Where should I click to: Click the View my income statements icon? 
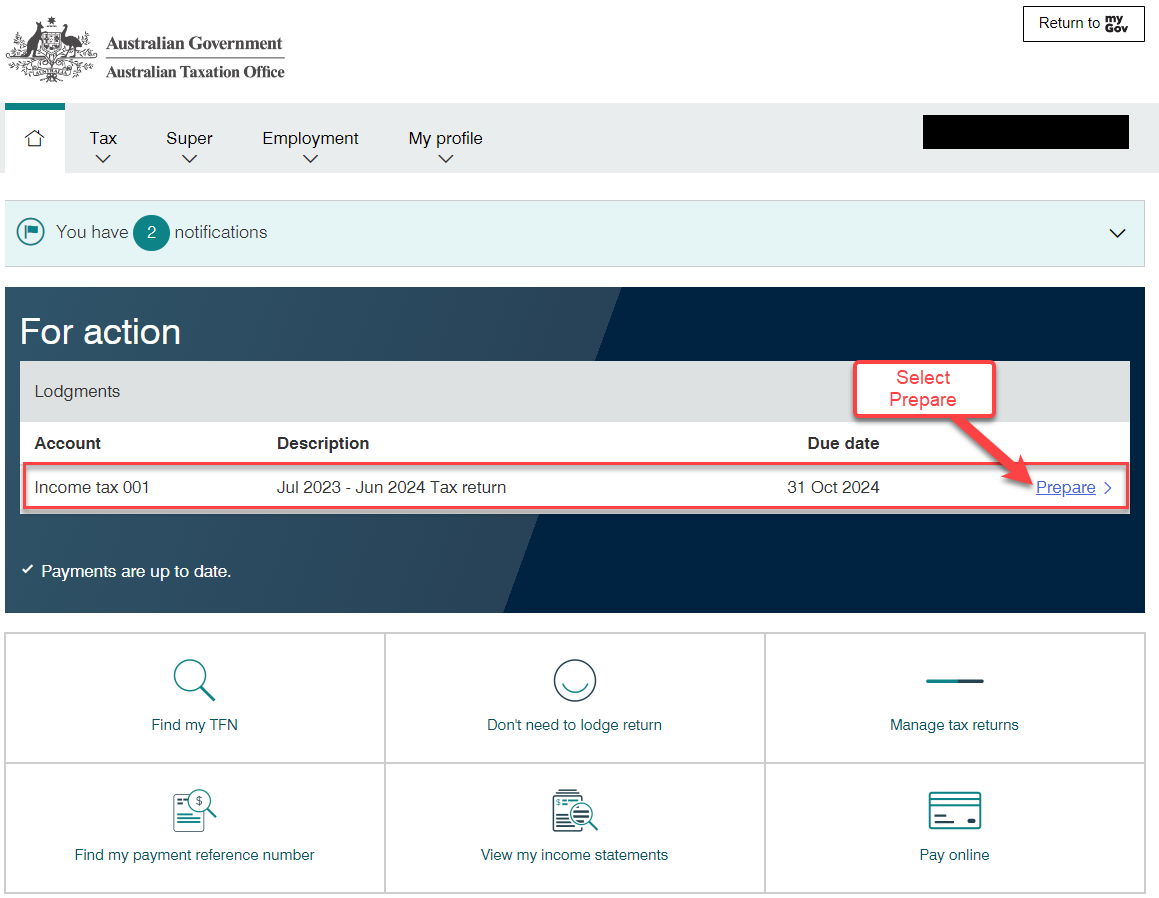pos(574,810)
